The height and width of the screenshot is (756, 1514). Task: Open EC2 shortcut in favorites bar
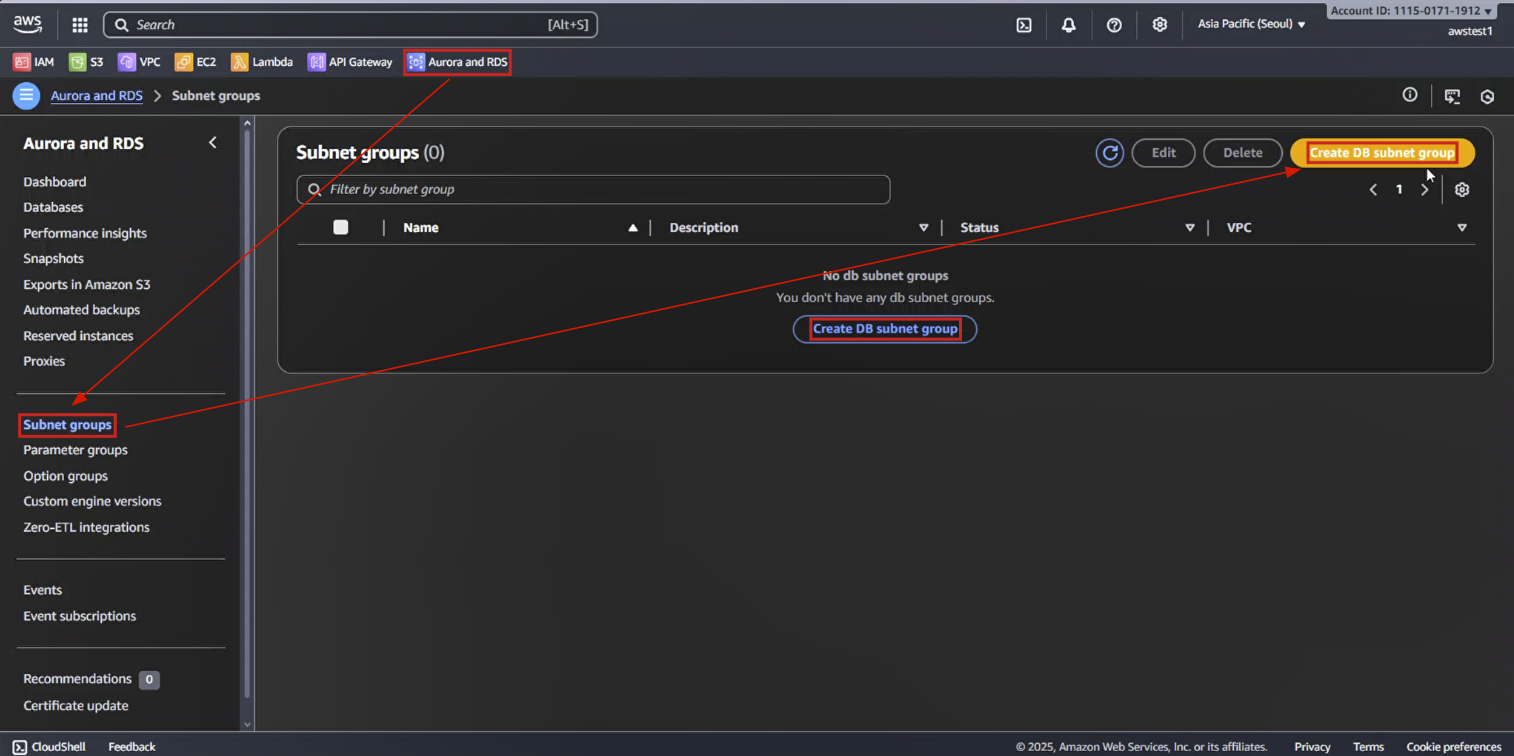(195, 62)
